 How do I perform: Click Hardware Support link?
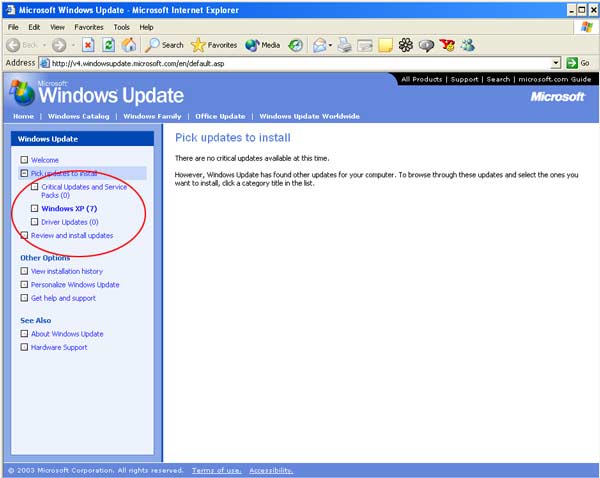pos(59,347)
